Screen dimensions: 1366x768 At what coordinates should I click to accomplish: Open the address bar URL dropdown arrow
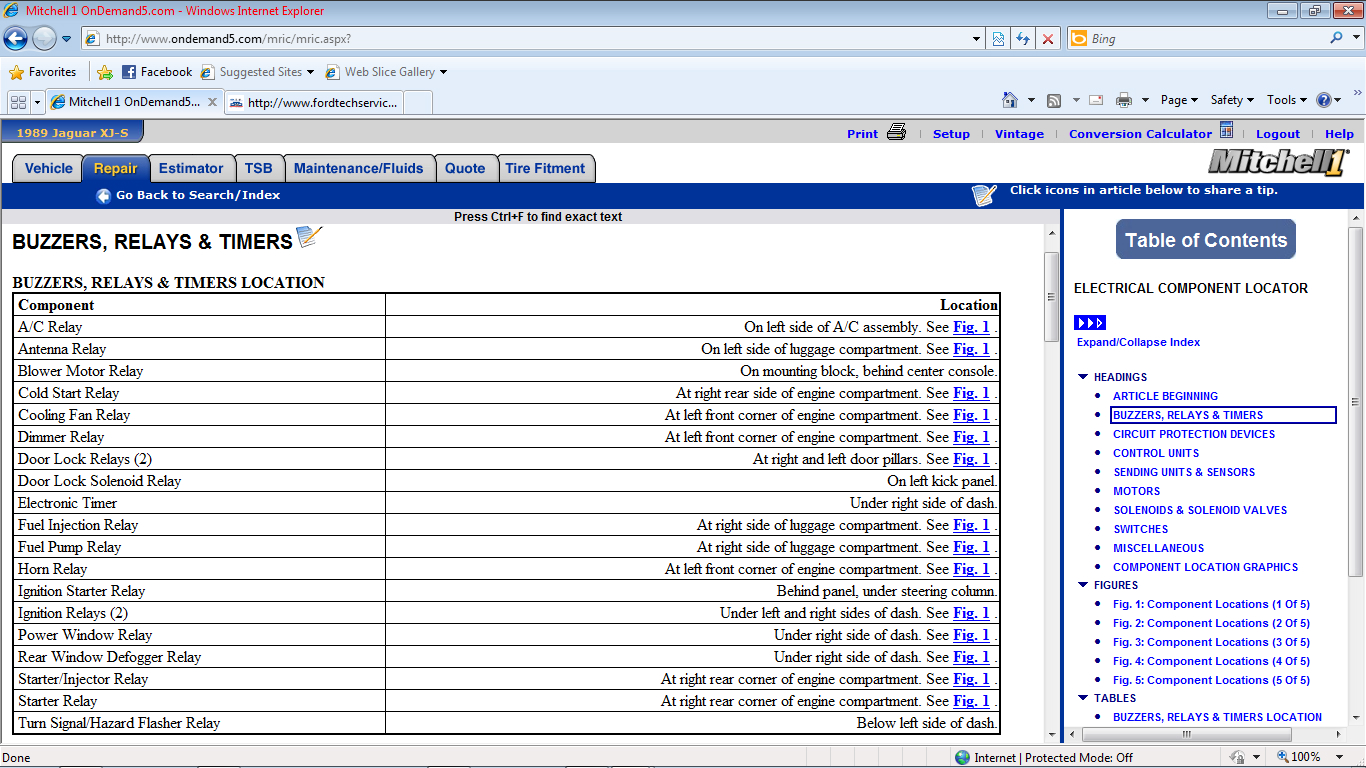click(x=977, y=39)
